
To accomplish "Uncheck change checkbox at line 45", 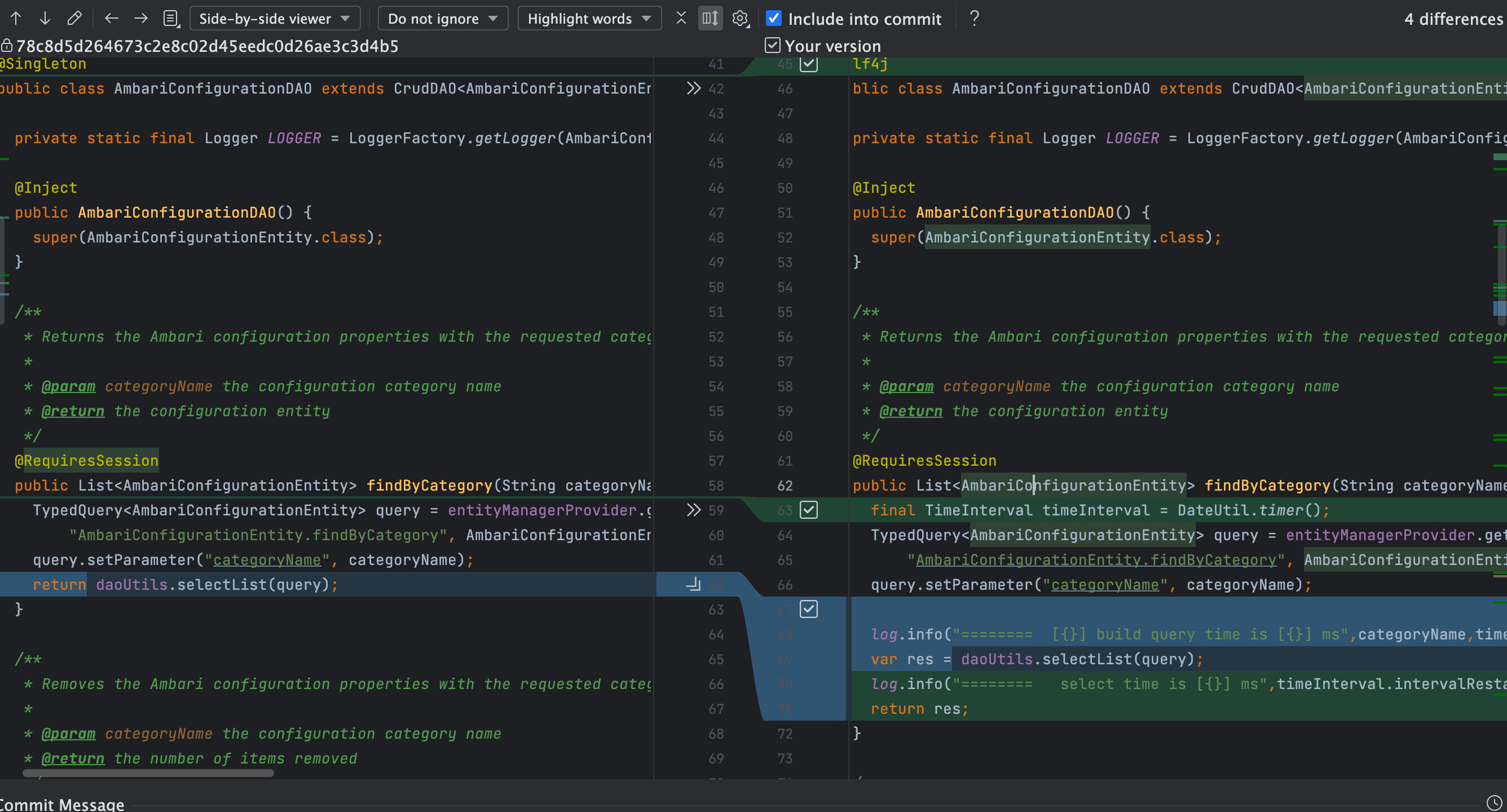I will [x=809, y=63].
